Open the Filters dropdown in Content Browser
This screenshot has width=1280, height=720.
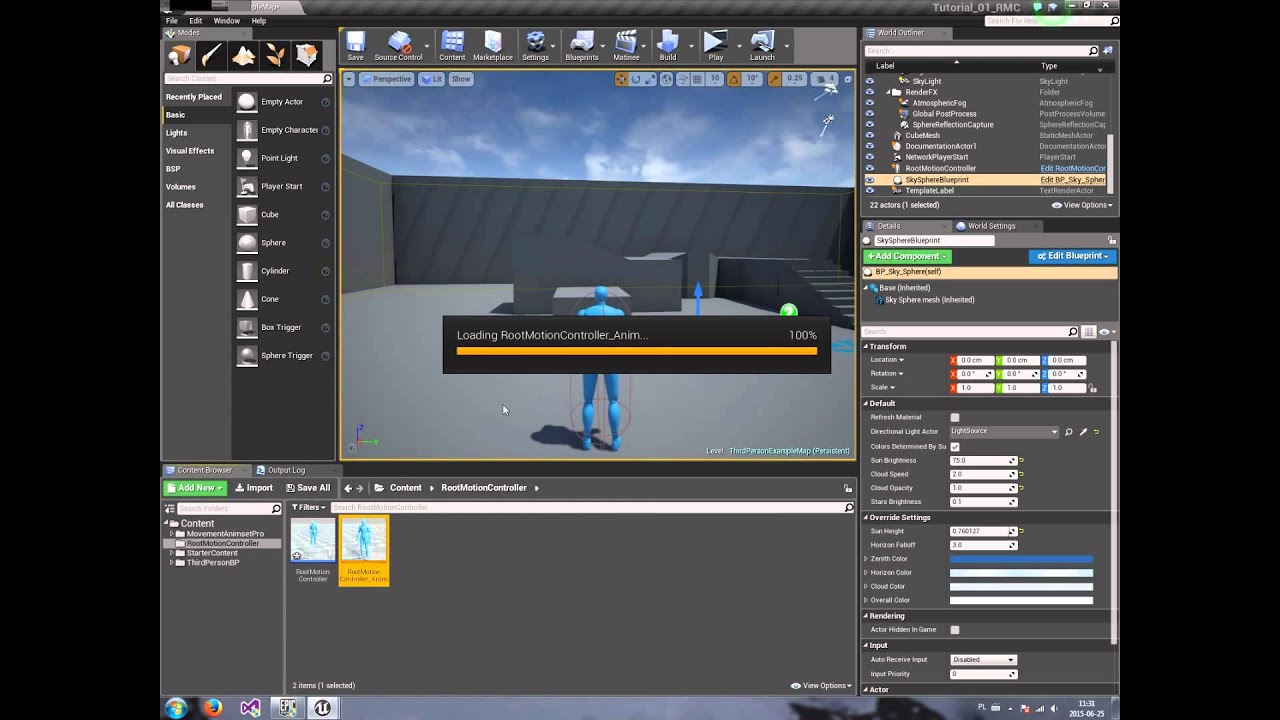tap(309, 507)
